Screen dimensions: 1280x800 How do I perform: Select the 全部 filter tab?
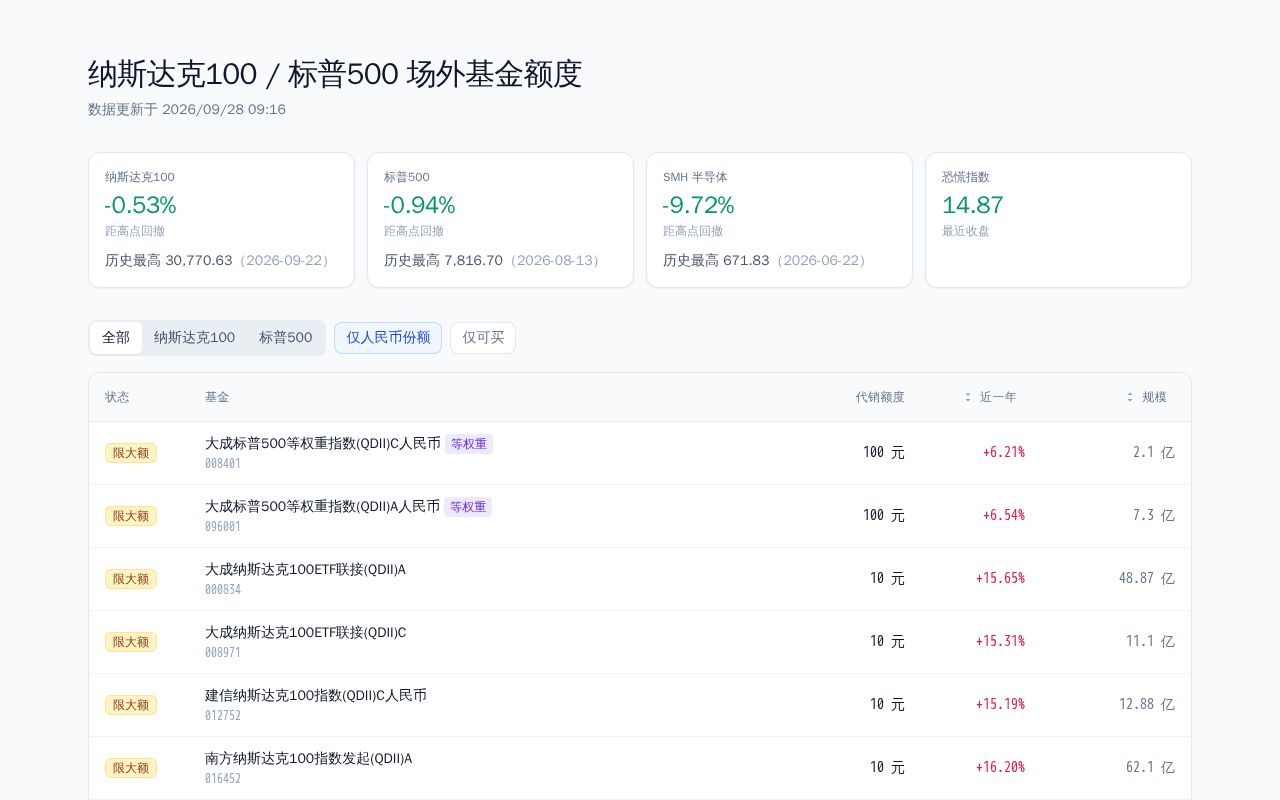(116, 338)
